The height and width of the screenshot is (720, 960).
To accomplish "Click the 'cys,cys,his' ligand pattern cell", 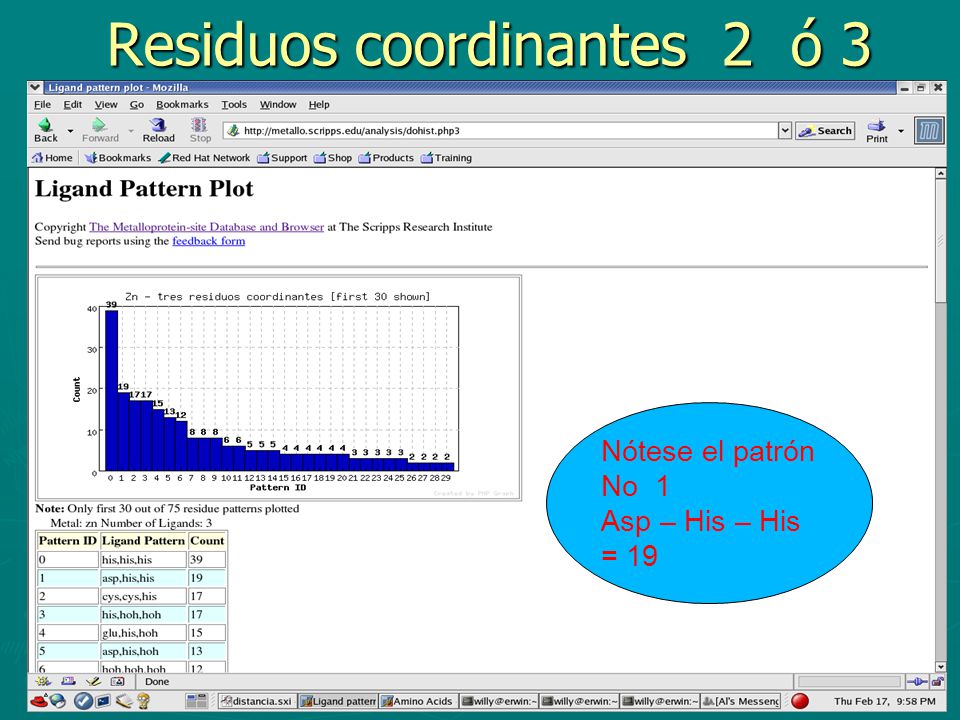I will click(143, 596).
